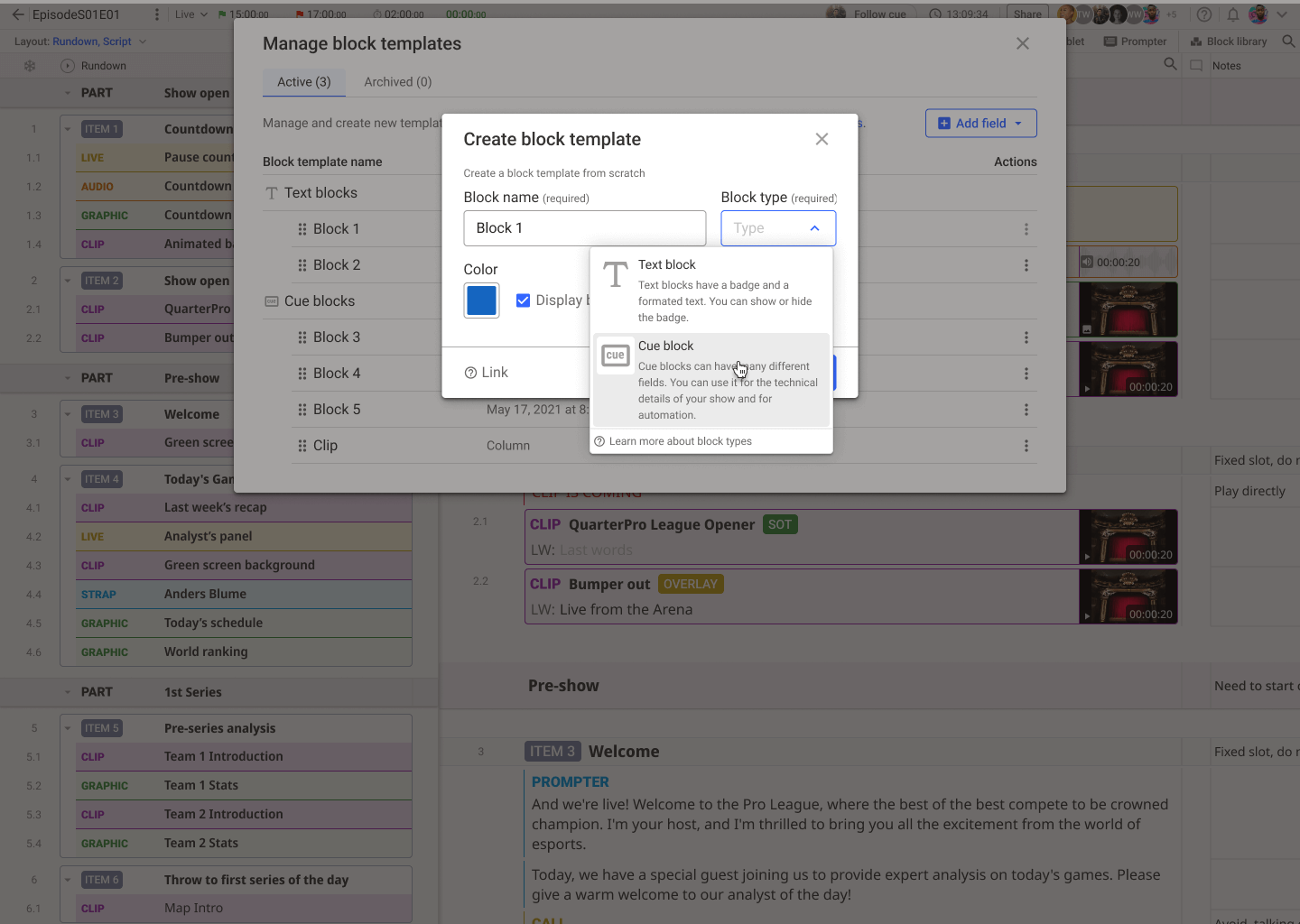Screen dimensions: 1300x924
Task: Select the Text block type option
Action: pyautogui.click(x=711, y=291)
